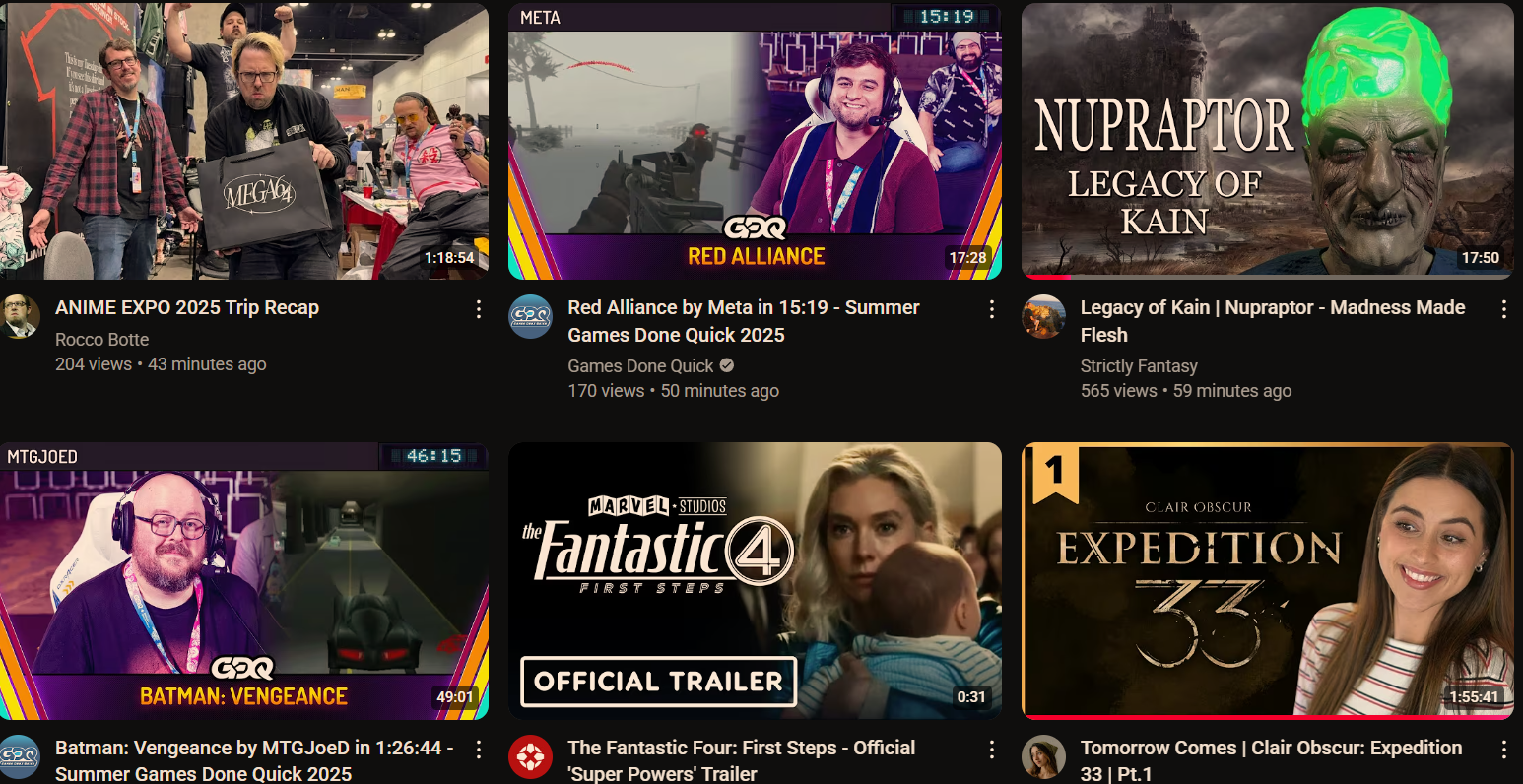Click '170 views • 50 minutes ago' text
The image size is (1523, 784).
pyautogui.click(x=673, y=391)
